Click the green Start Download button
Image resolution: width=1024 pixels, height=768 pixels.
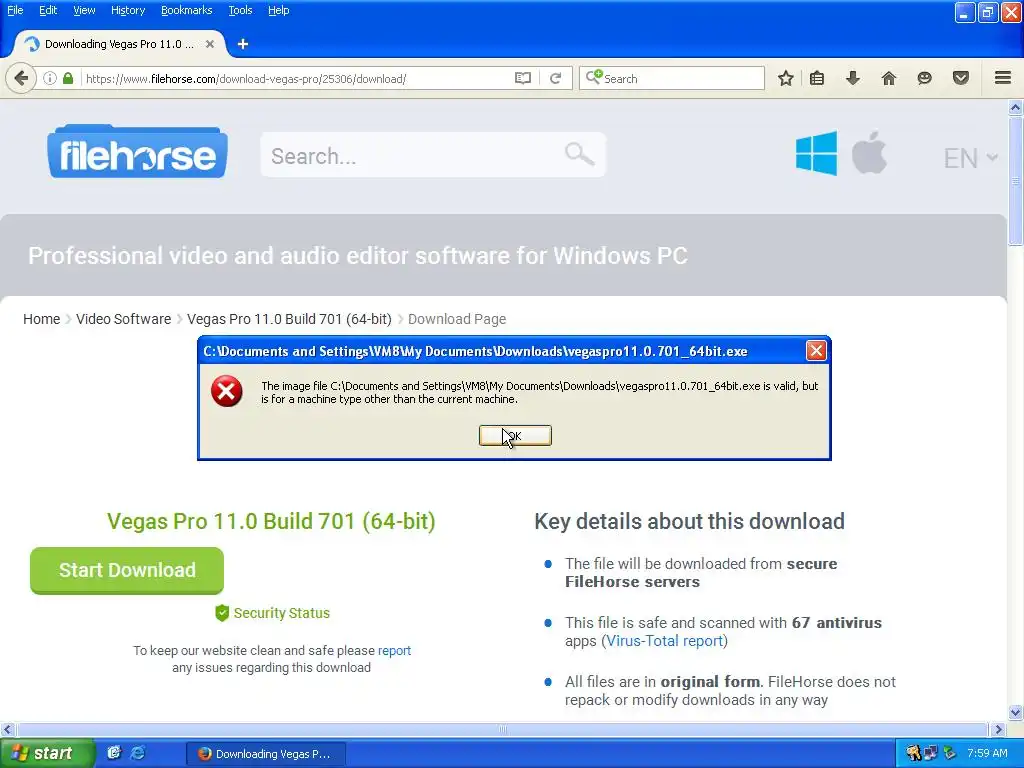click(127, 570)
